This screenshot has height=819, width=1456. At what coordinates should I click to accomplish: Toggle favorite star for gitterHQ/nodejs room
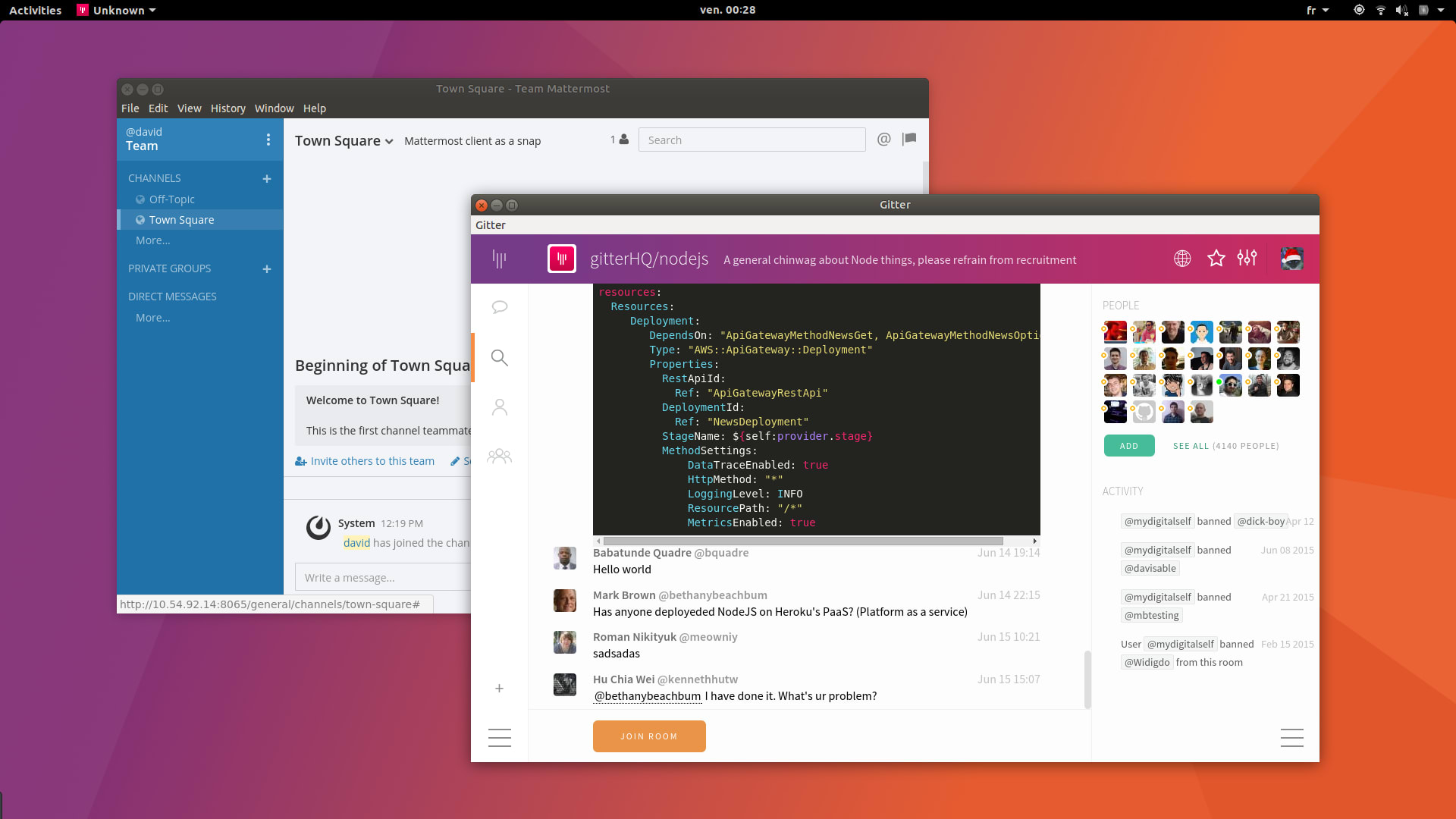[1216, 259]
